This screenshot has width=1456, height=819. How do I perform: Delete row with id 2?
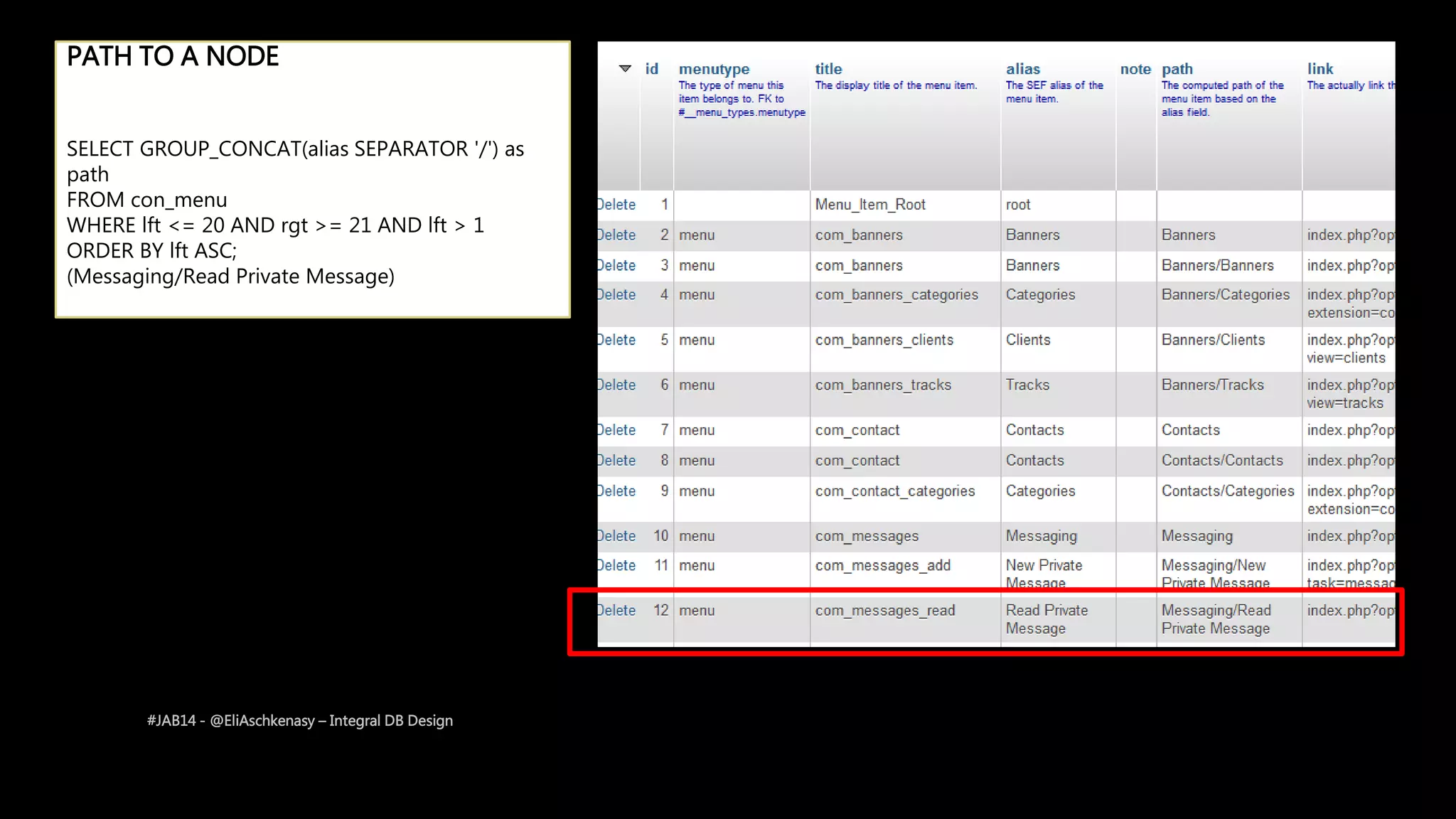[616, 235]
